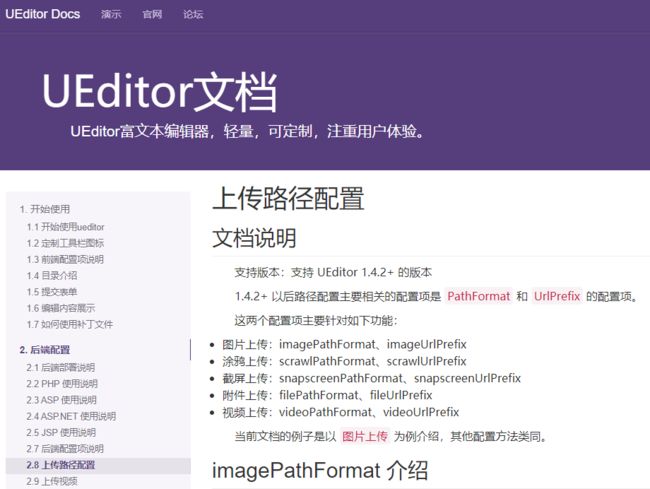The width and height of the screenshot is (650, 489).
Task: Click bullet line with snapscreenPathFormat、snapscreenUrlPrefix
Action: (371, 378)
